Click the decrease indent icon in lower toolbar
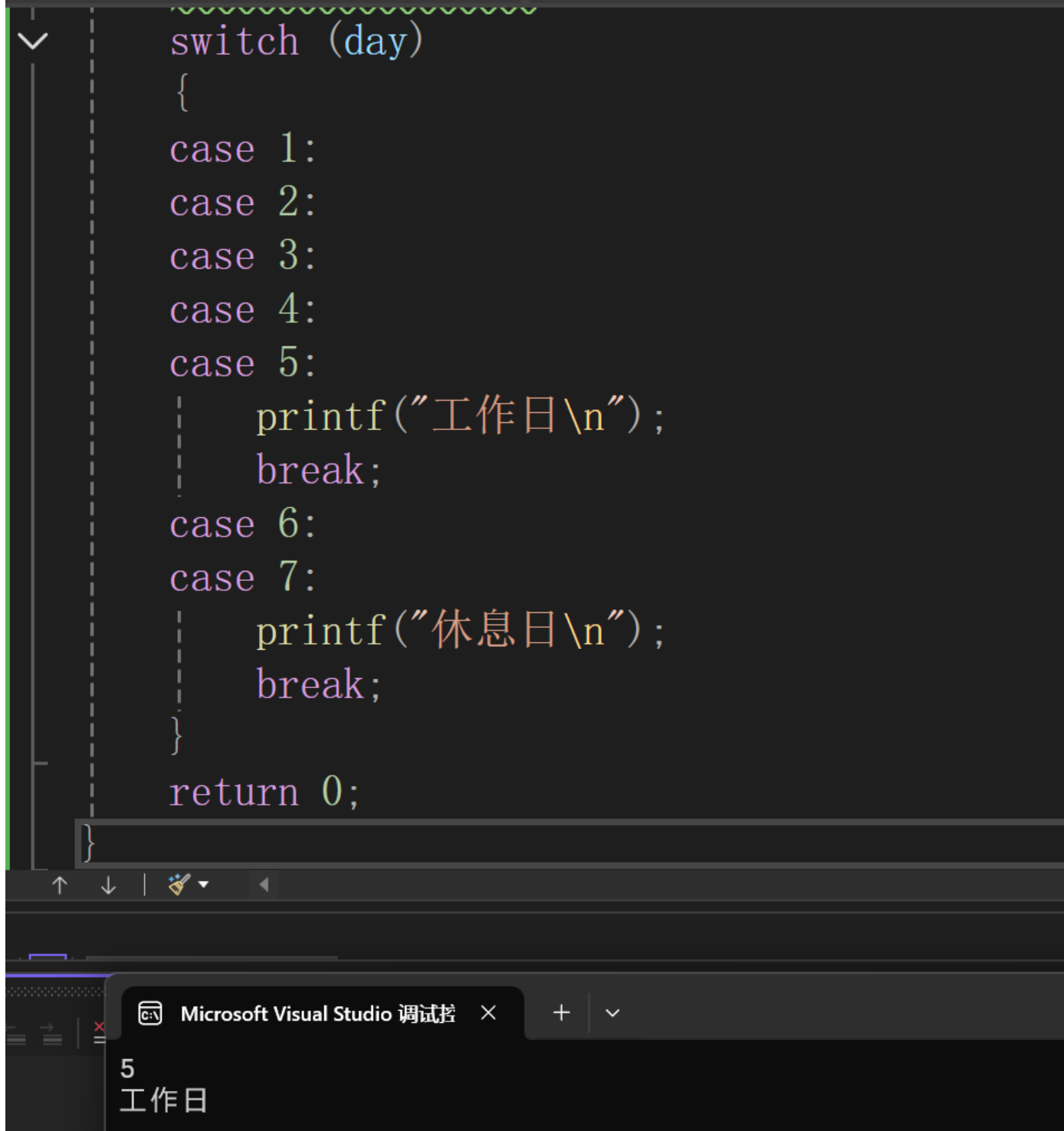This screenshot has height=1131, width=1064. 16,1034
